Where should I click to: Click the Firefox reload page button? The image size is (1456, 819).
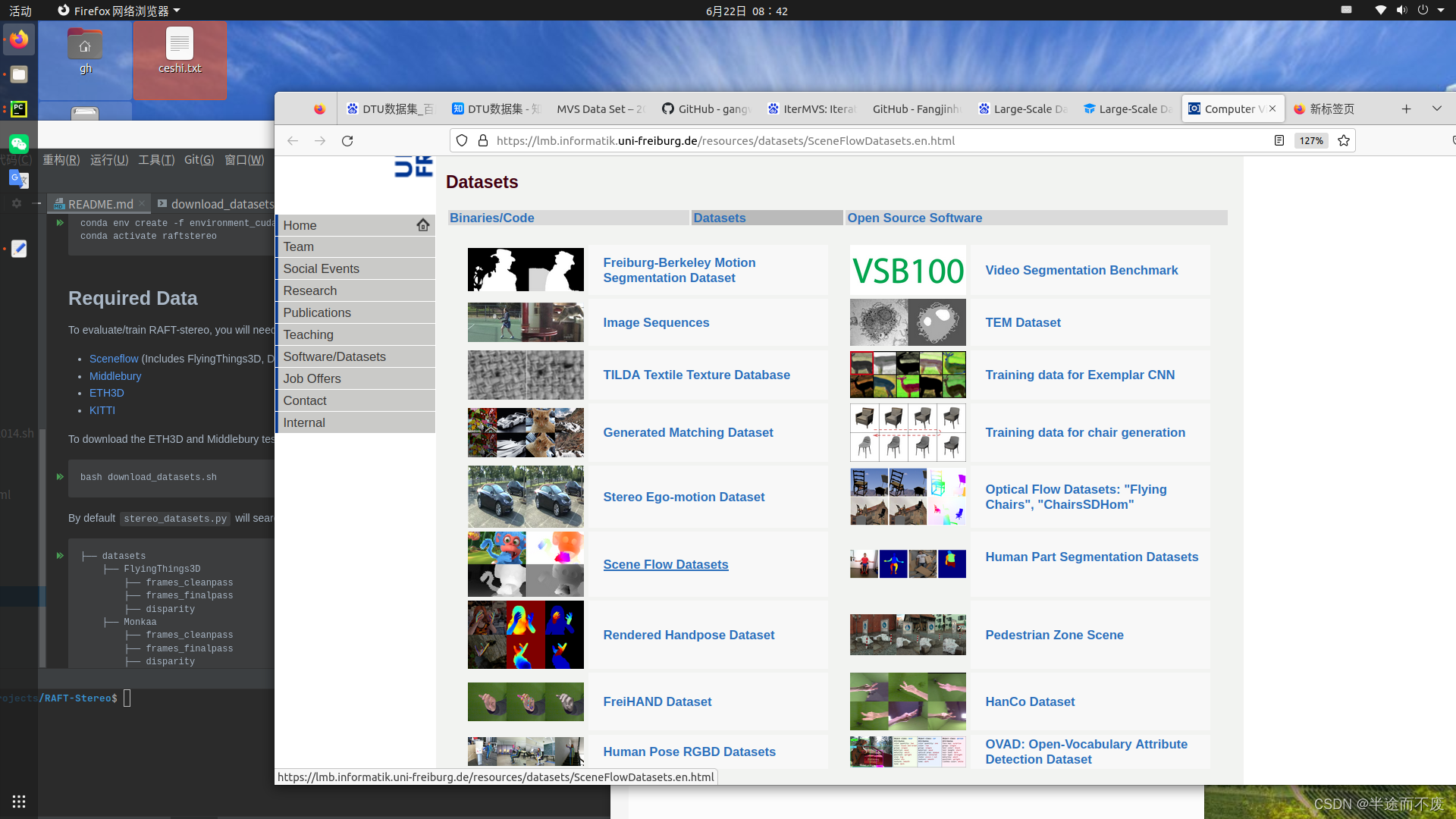pos(347,141)
